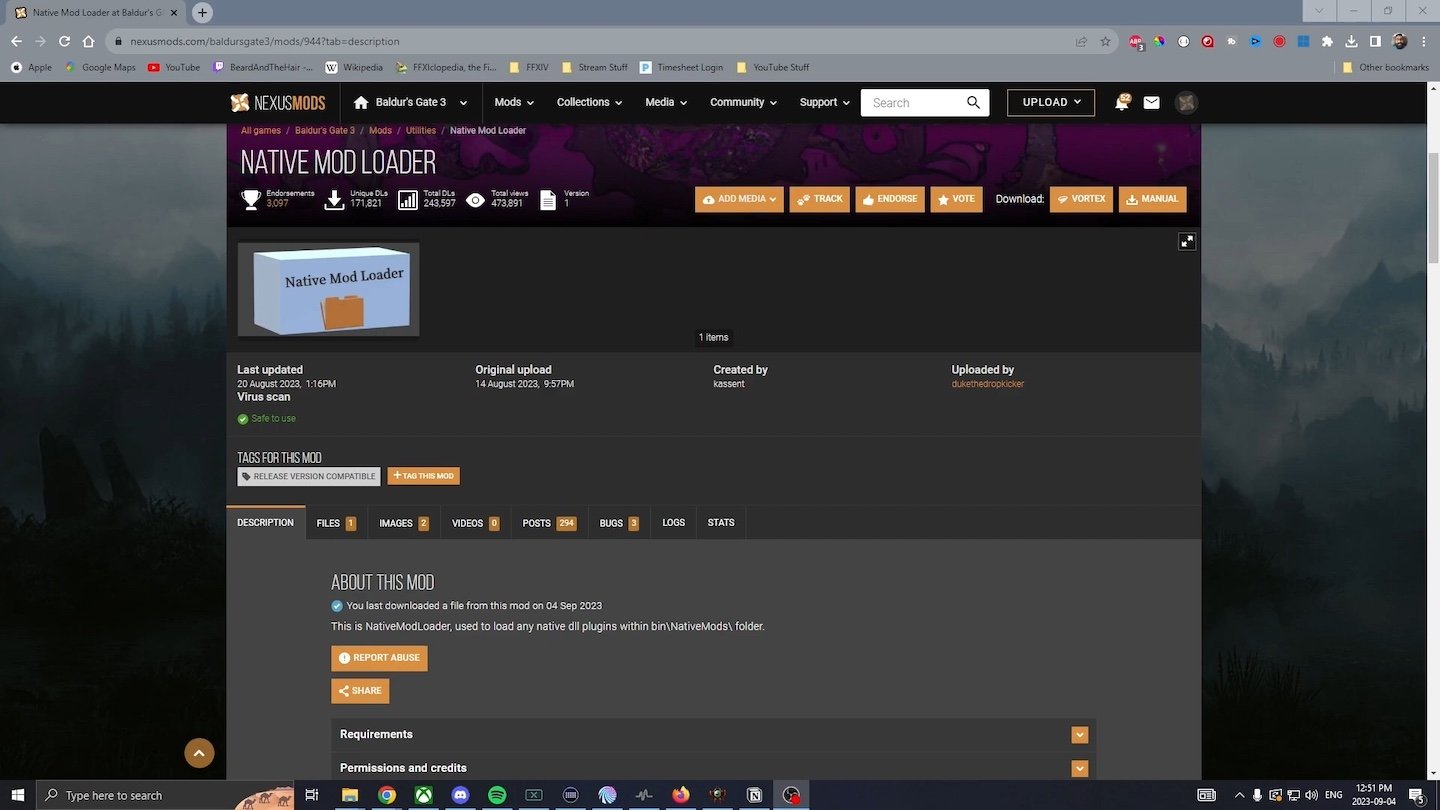Click the search magnifier icon
1440x810 pixels.
point(973,102)
